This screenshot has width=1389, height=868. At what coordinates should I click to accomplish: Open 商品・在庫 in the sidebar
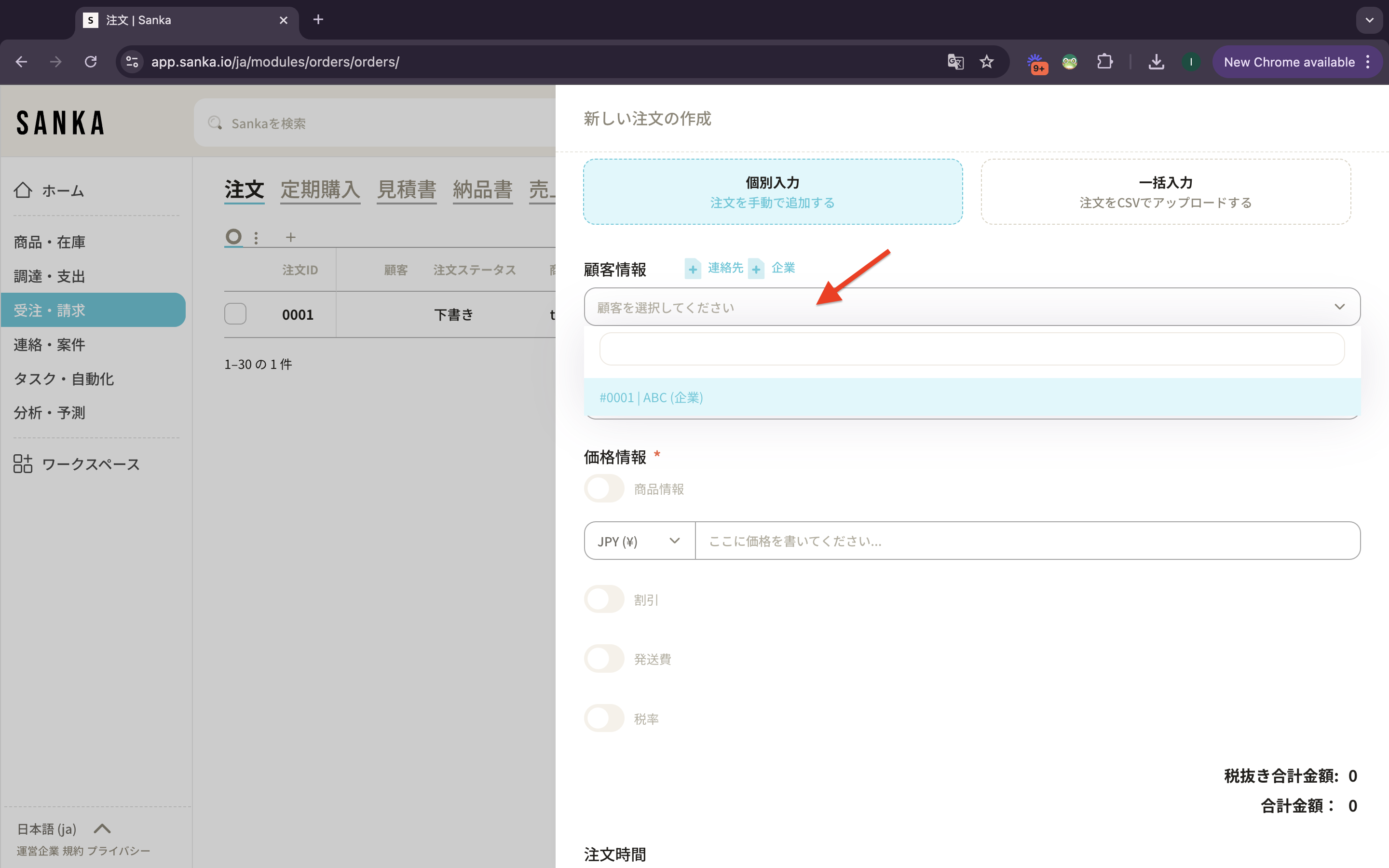49,242
